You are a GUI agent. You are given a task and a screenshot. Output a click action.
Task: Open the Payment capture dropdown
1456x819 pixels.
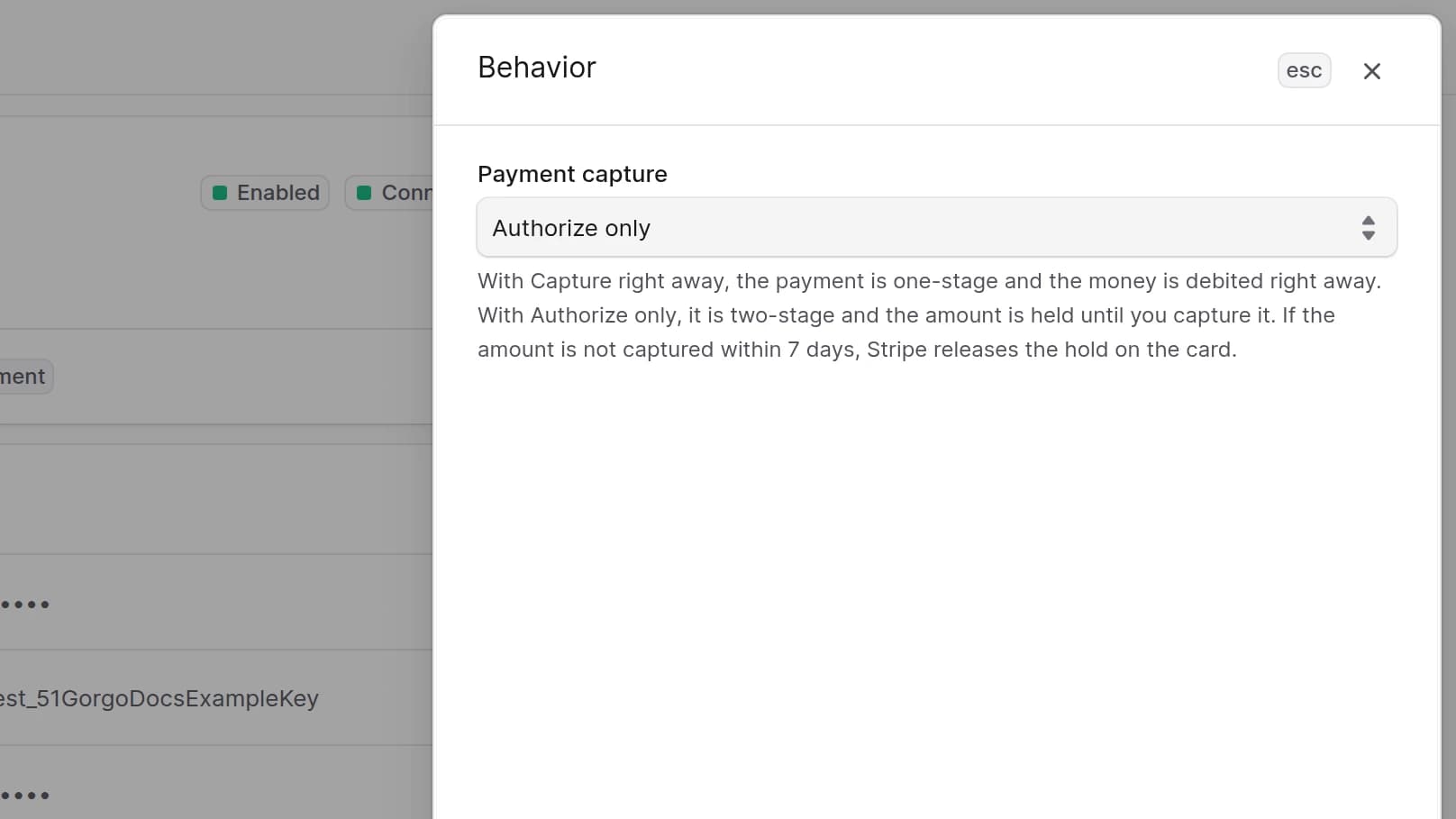[936, 228]
